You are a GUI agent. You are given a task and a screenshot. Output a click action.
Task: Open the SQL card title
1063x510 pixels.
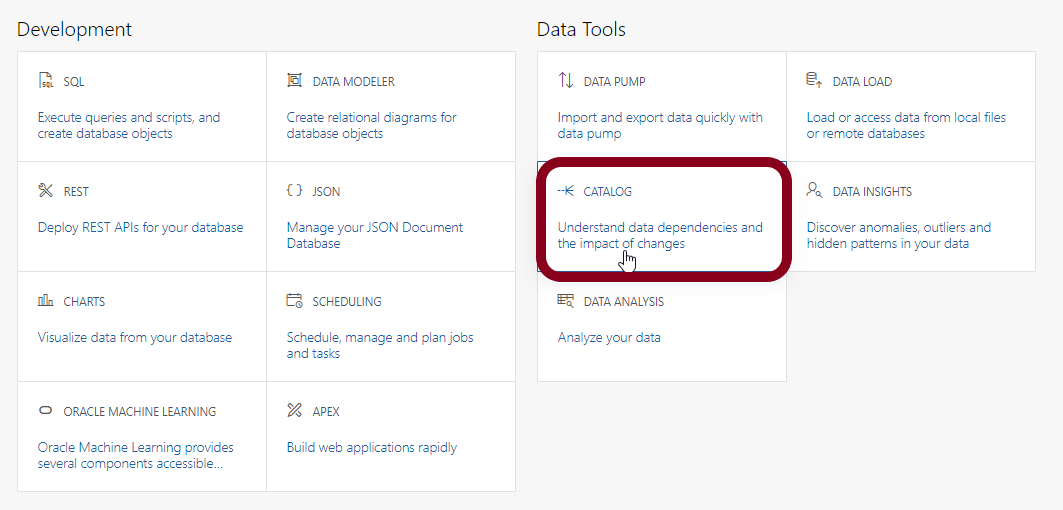point(74,82)
